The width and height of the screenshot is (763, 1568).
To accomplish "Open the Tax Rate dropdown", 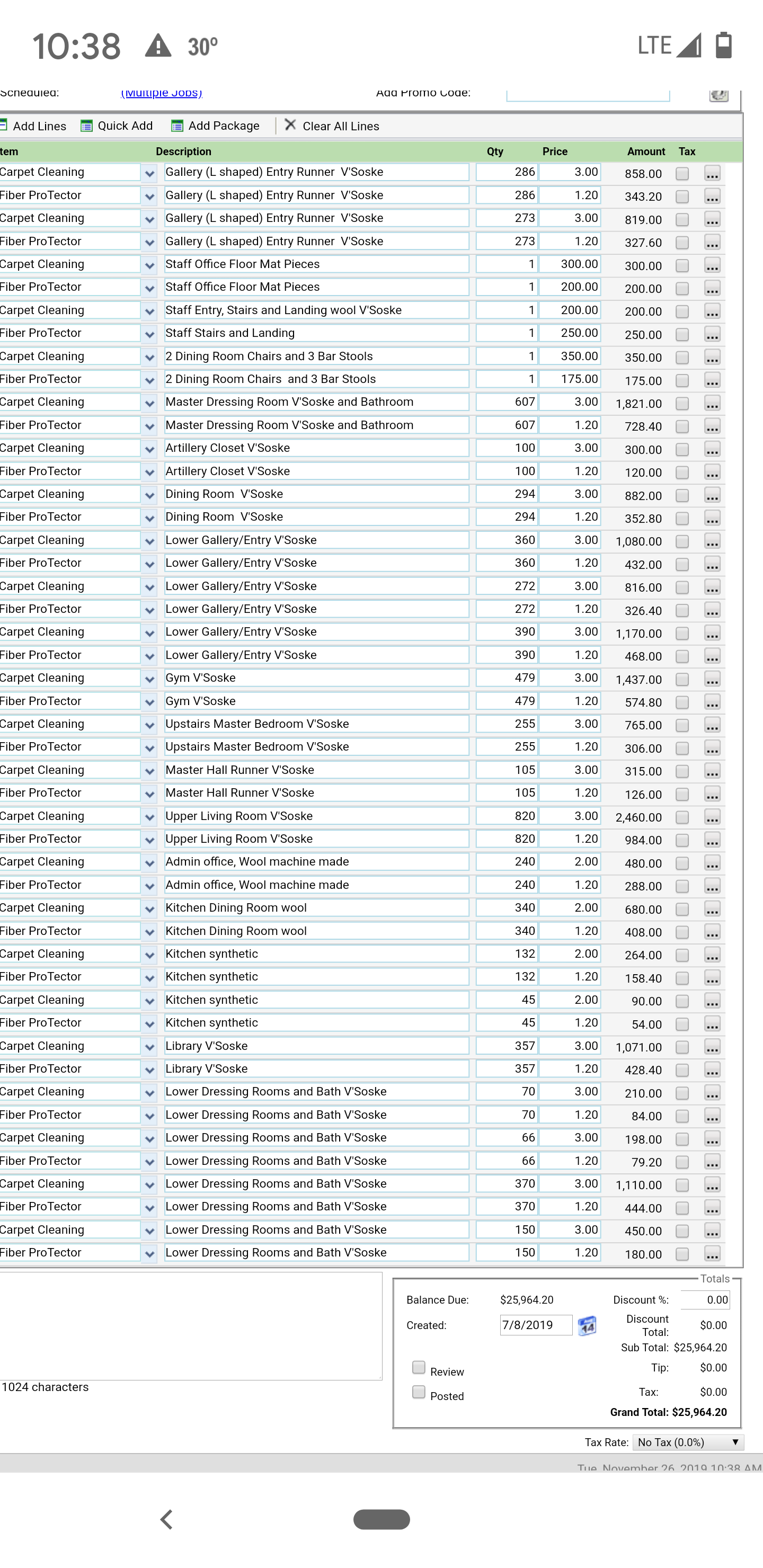I will click(x=687, y=1442).
